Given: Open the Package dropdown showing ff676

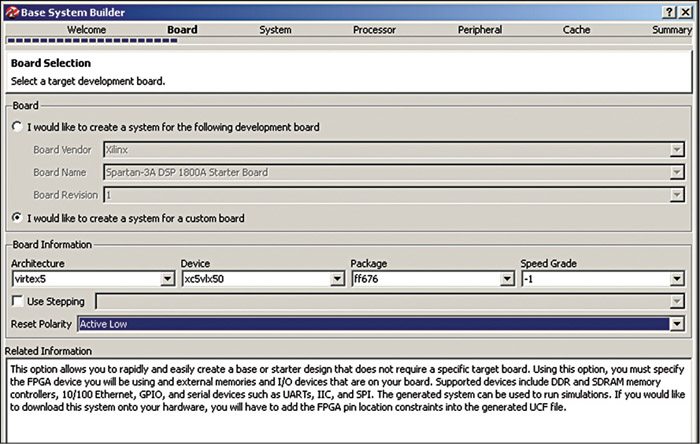Looking at the screenshot, I should tap(507, 280).
